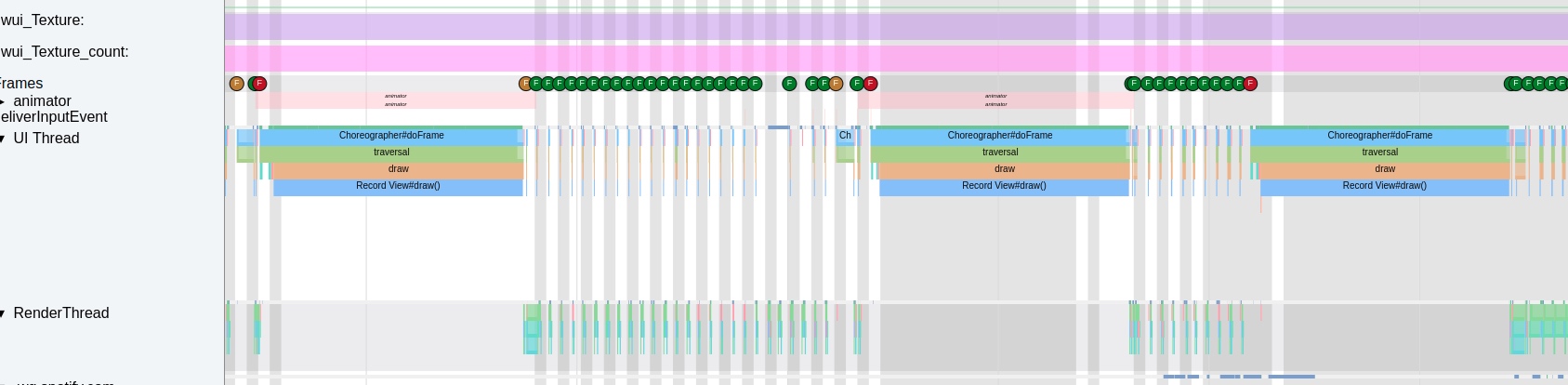This screenshot has width=1568, height=385.
Task: Select the rightmost red frame marker
Action: click(1250, 84)
